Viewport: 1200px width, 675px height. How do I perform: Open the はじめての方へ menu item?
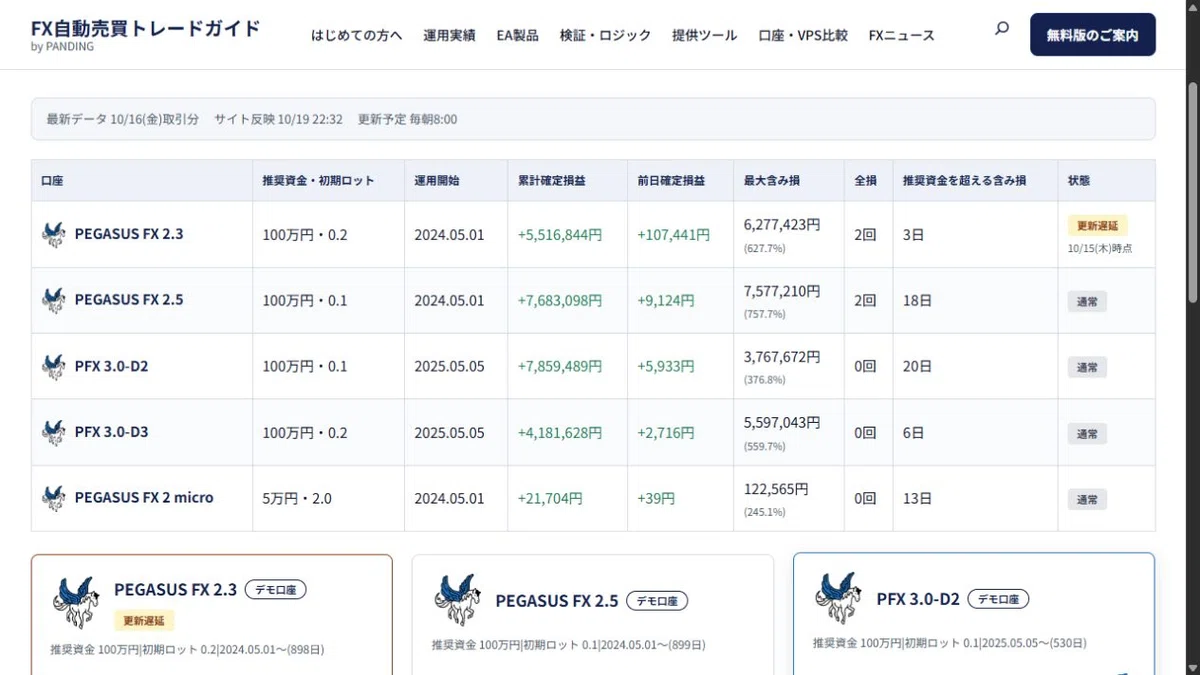click(357, 35)
